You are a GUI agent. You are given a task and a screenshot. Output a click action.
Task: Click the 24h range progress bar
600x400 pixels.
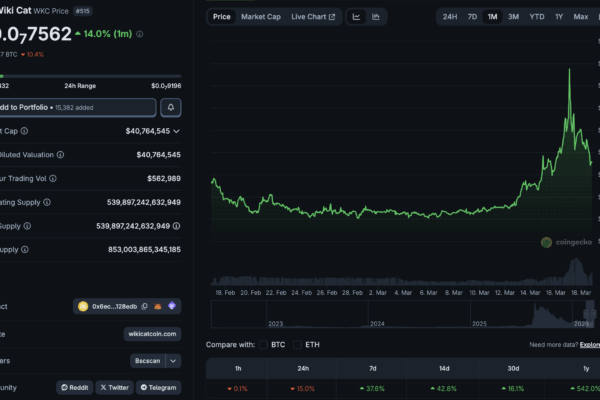click(90, 77)
